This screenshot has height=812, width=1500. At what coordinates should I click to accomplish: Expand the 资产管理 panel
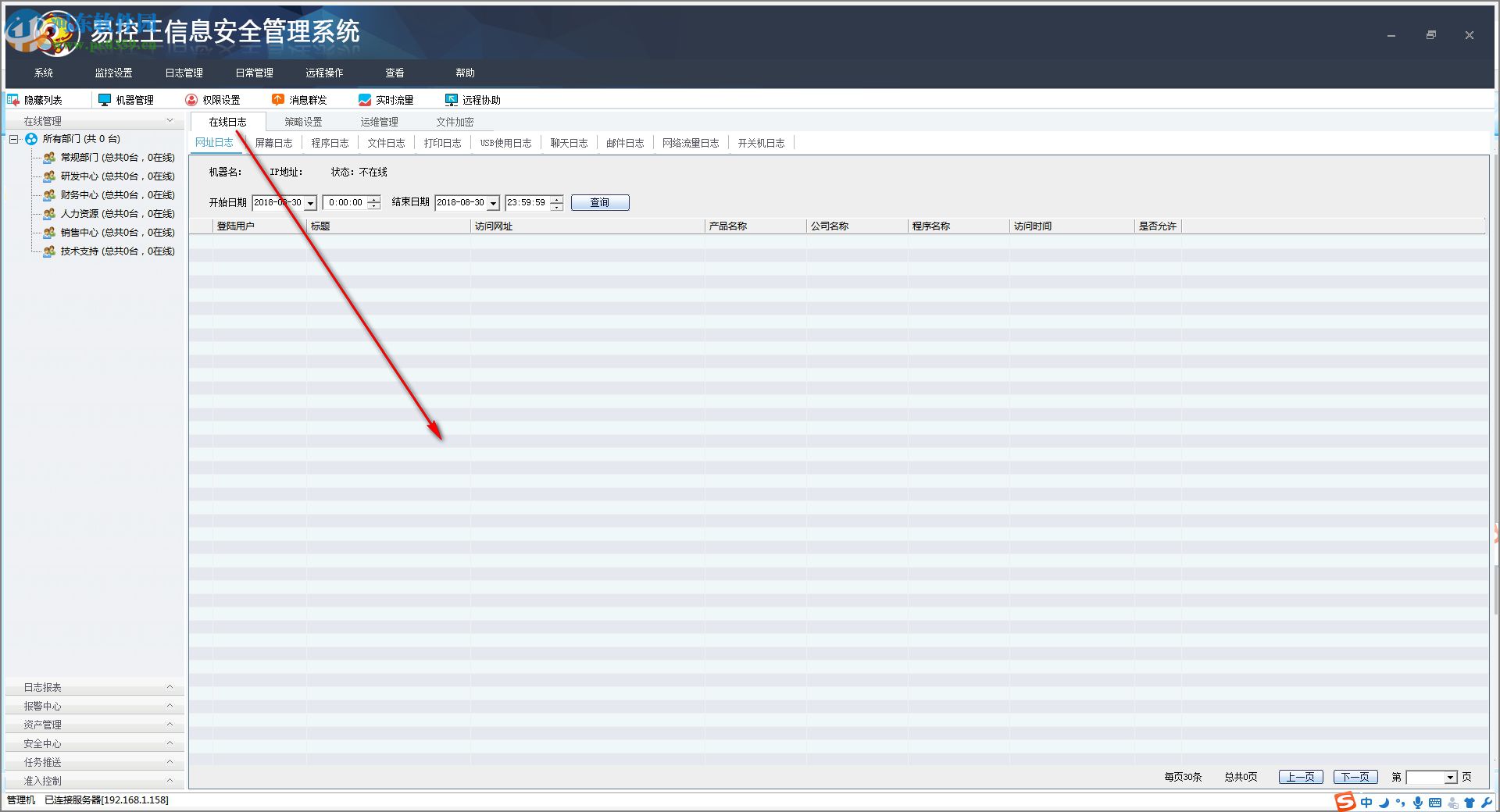tap(170, 725)
